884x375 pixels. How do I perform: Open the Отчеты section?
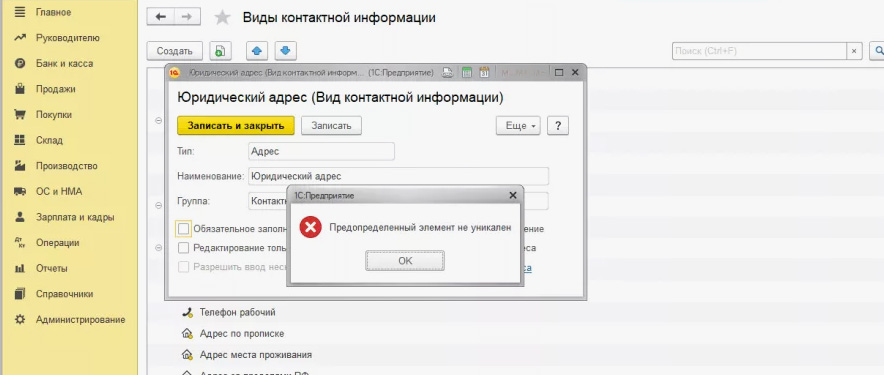[52, 268]
